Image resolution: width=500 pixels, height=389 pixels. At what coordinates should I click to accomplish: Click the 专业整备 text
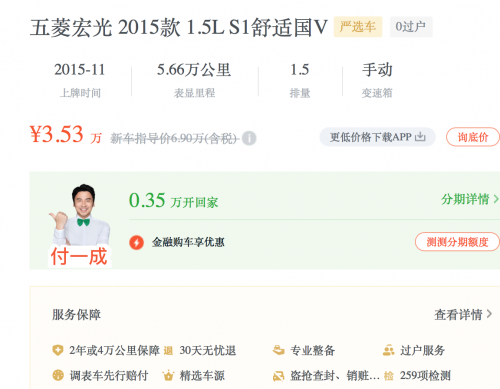click(312, 351)
